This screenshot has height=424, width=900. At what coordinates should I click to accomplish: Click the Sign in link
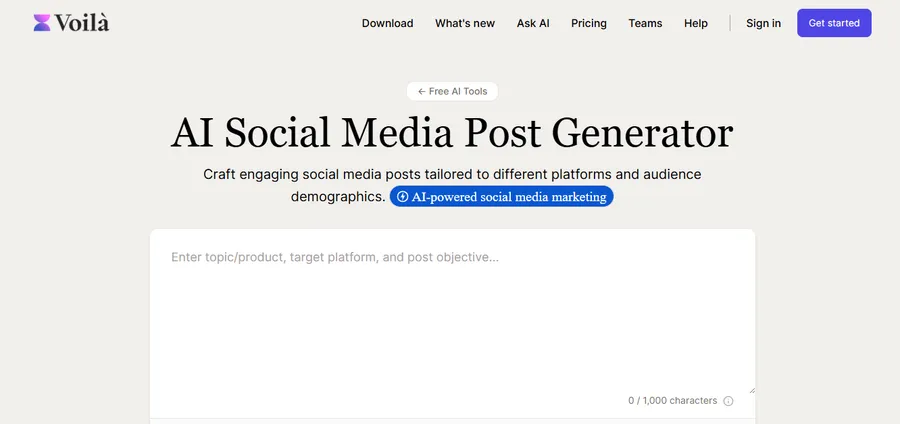tap(763, 23)
